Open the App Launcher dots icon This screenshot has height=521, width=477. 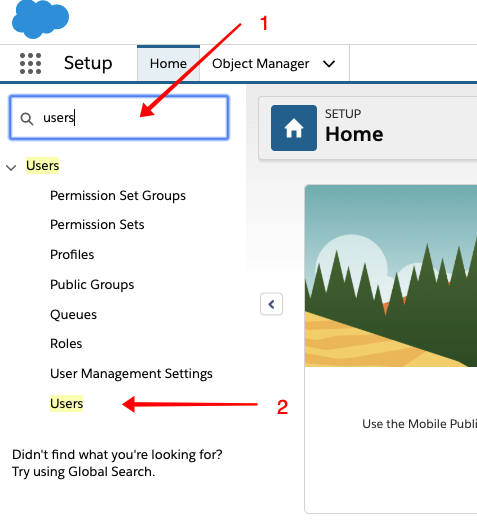[30, 63]
